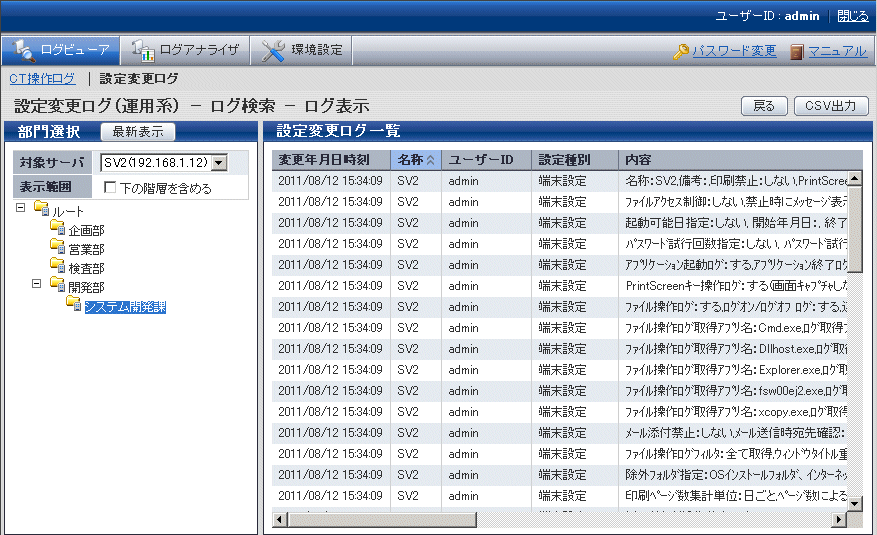Open the CT操作ログ tab link

tap(42, 78)
